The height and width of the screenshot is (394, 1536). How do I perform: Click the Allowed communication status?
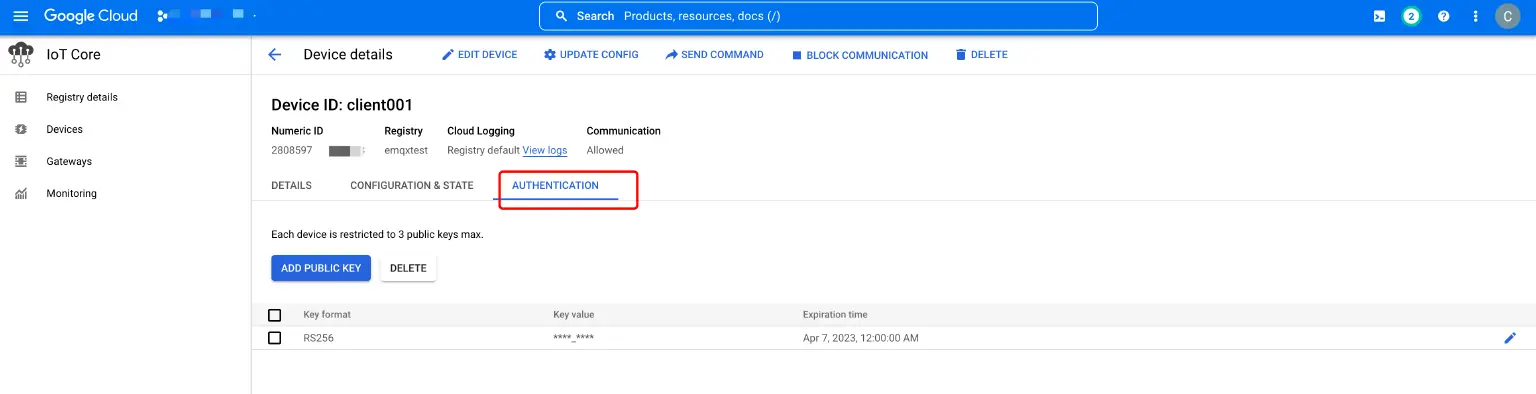(605, 150)
